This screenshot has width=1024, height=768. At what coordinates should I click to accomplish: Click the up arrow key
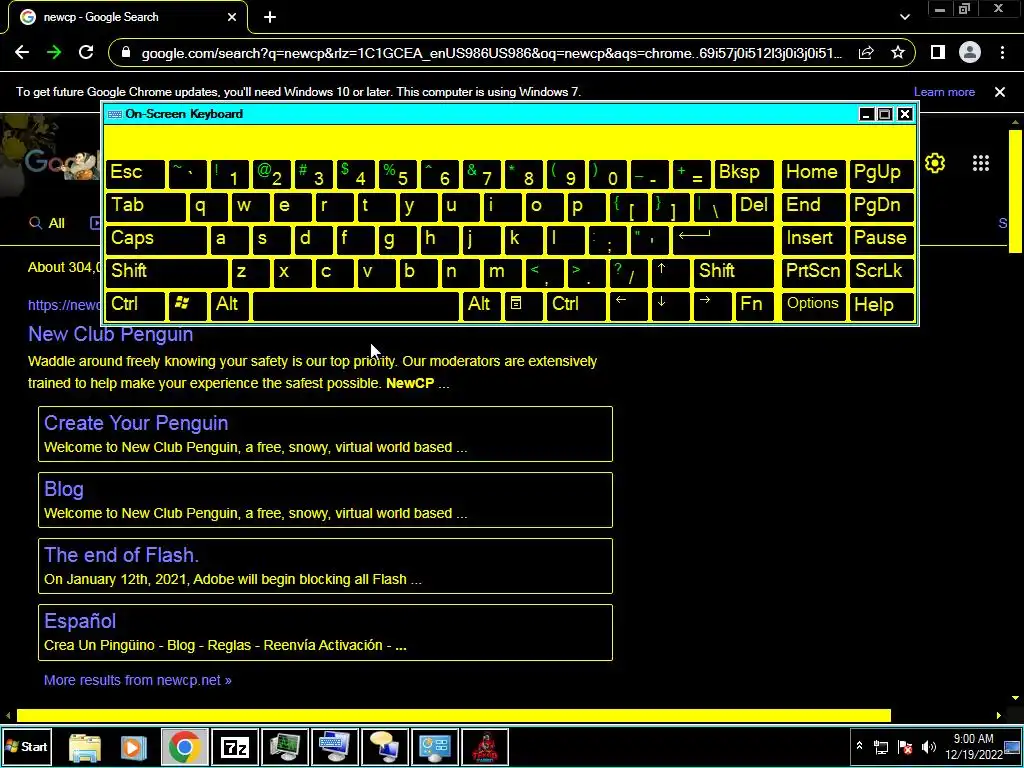click(671, 272)
